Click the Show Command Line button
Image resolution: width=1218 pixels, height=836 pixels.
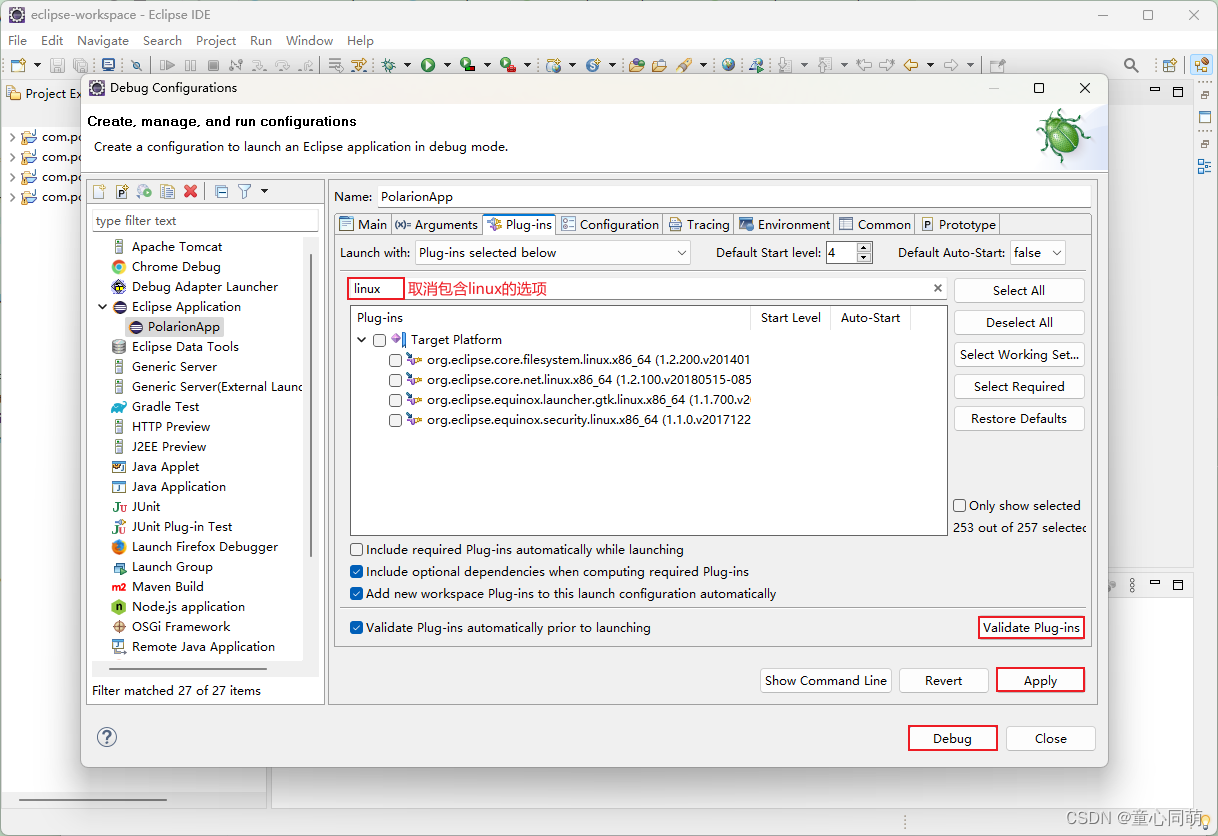(x=825, y=680)
